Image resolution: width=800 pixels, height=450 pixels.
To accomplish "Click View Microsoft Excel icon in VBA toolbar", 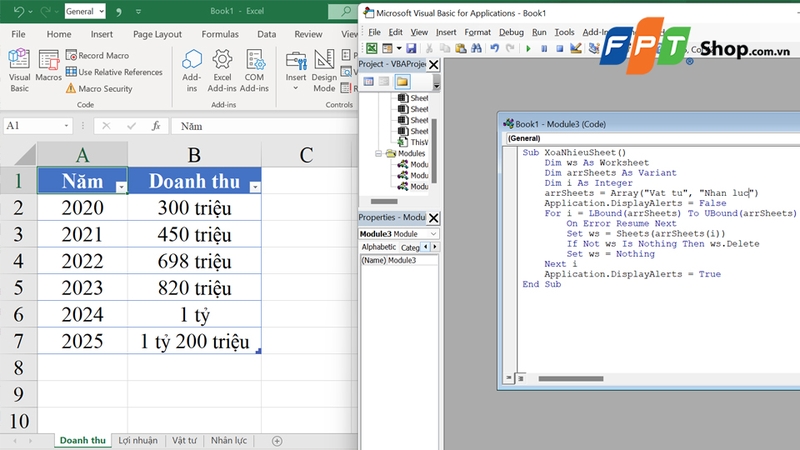I will coord(371,48).
